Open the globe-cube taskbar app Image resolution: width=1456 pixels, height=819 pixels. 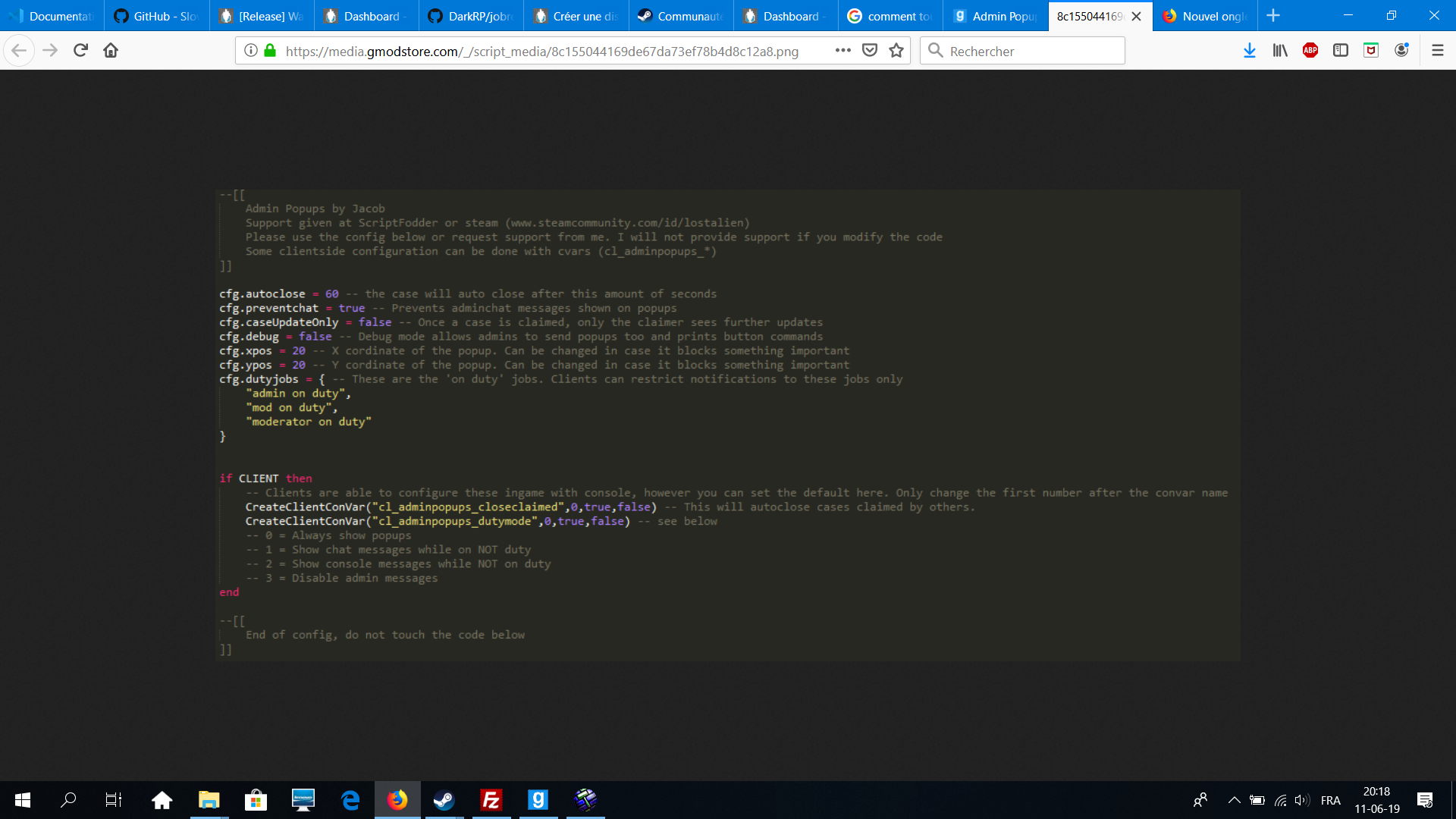point(585,800)
